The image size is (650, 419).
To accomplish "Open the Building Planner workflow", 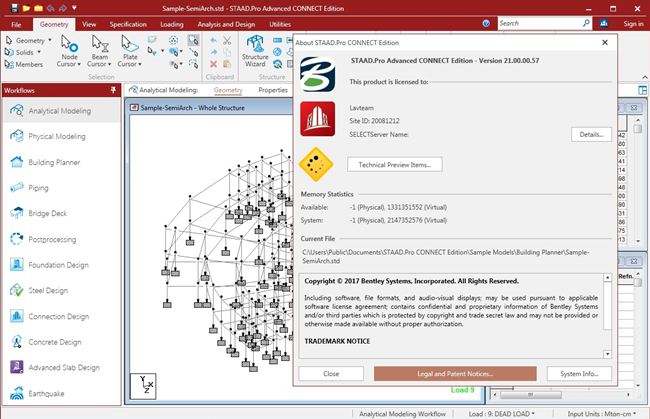I will click(61, 162).
